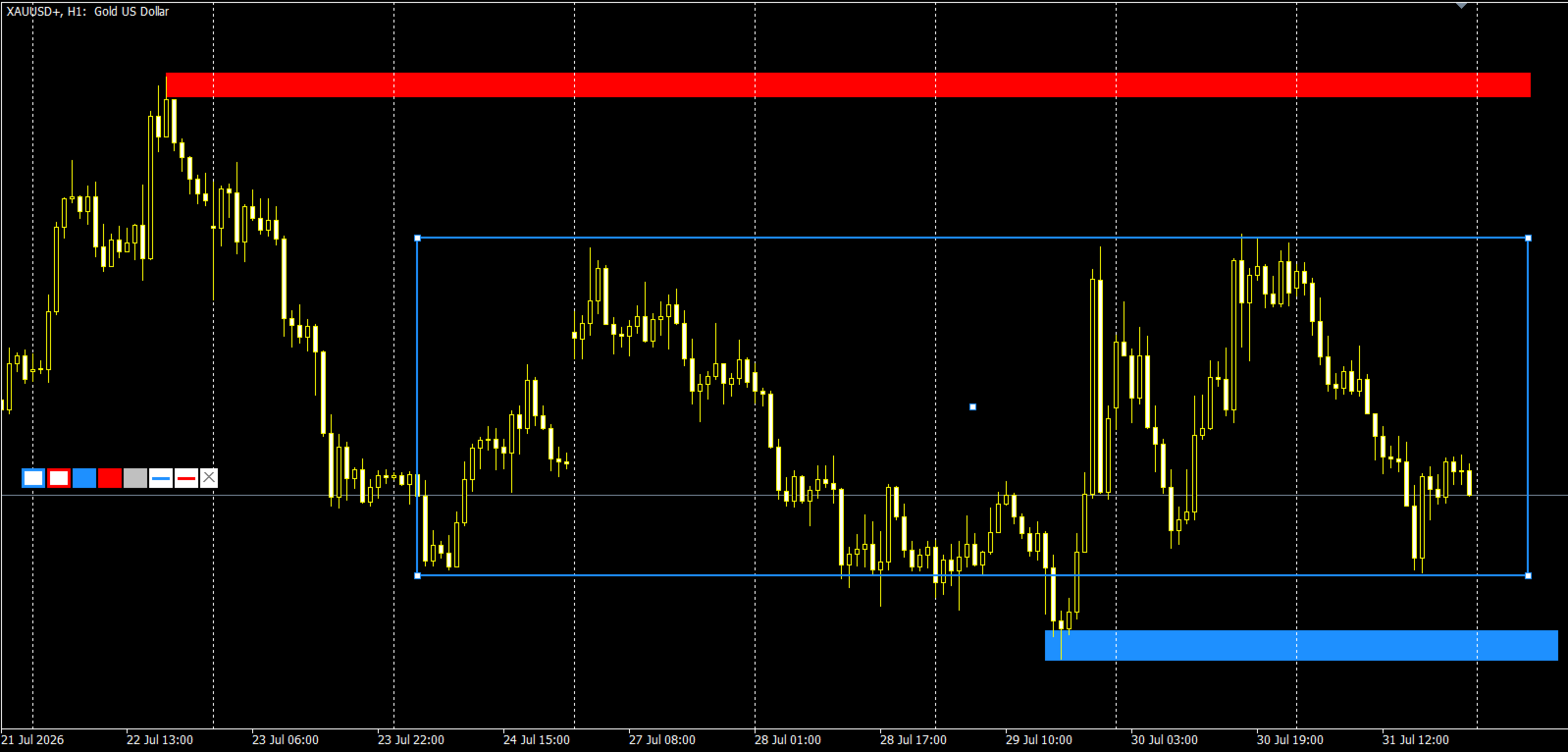Click the XAUUSD+ H1 chart title
Screen dimensions: 1568x752
[x=87, y=11]
